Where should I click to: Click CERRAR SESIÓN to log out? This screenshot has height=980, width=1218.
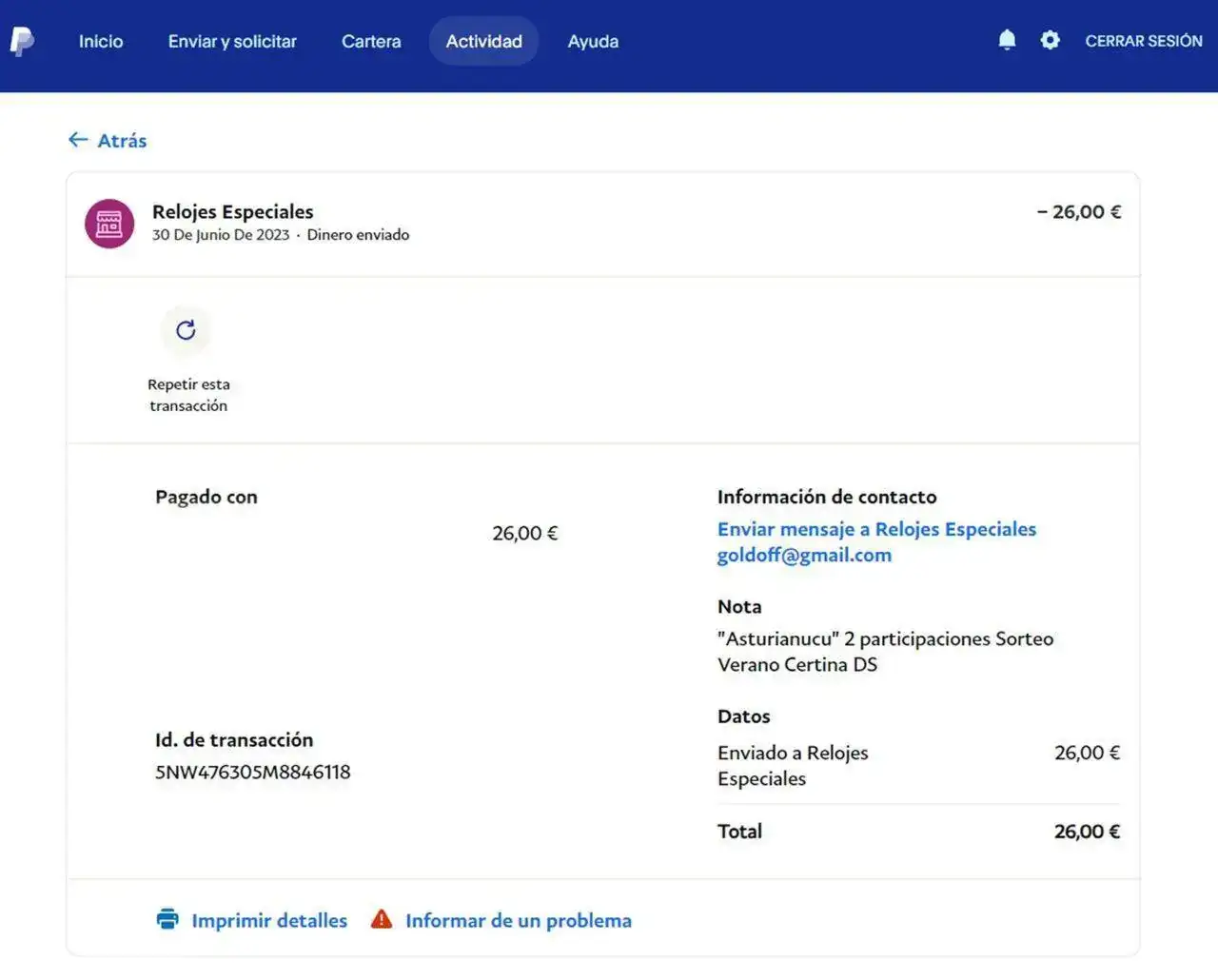coord(1144,41)
